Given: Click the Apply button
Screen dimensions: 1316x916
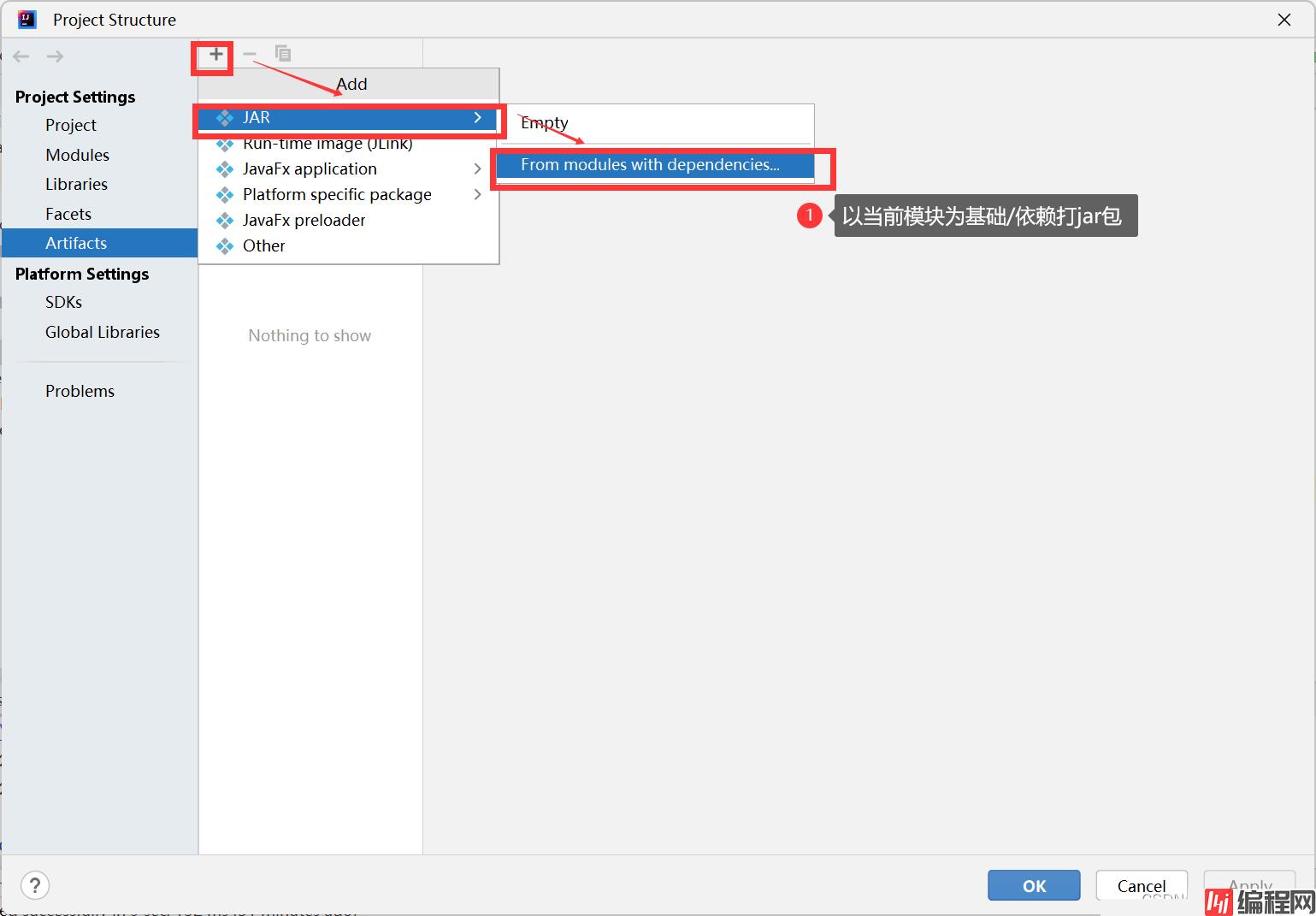Looking at the screenshot, I should click(1249, 885).
